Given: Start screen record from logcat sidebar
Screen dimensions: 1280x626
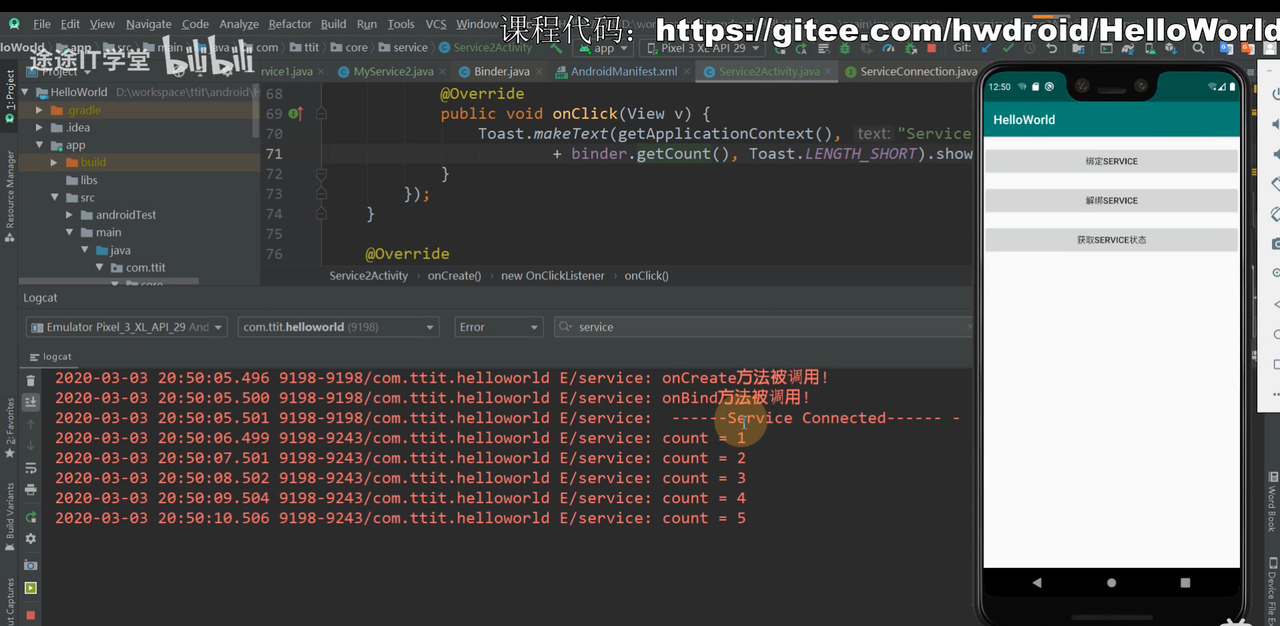Looking at the screenshot, I should pyautogui.click(x=30, y=588).
